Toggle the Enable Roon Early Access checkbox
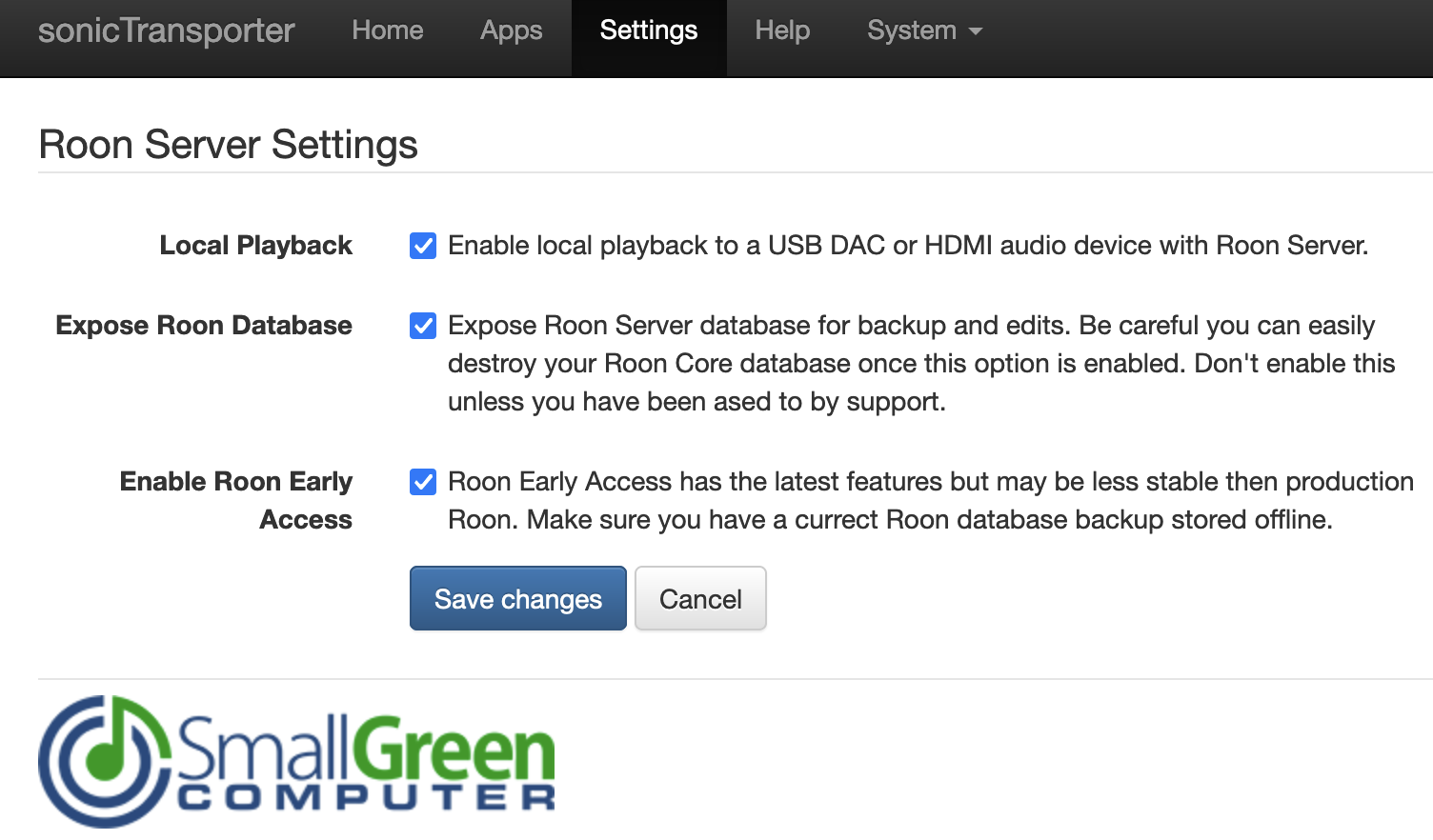The width and height of the screenshot is (1433, 840). (423, 482)
